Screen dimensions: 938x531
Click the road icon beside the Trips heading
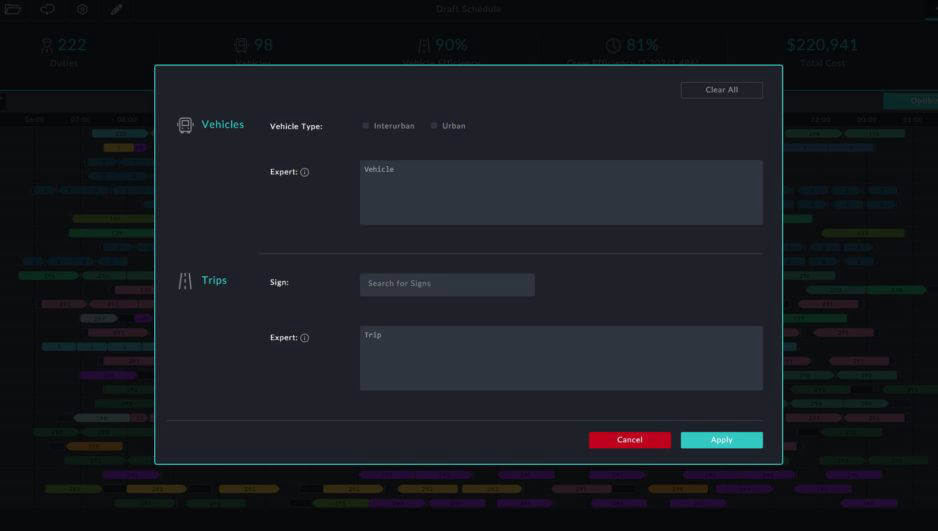(x=185, y=281)
